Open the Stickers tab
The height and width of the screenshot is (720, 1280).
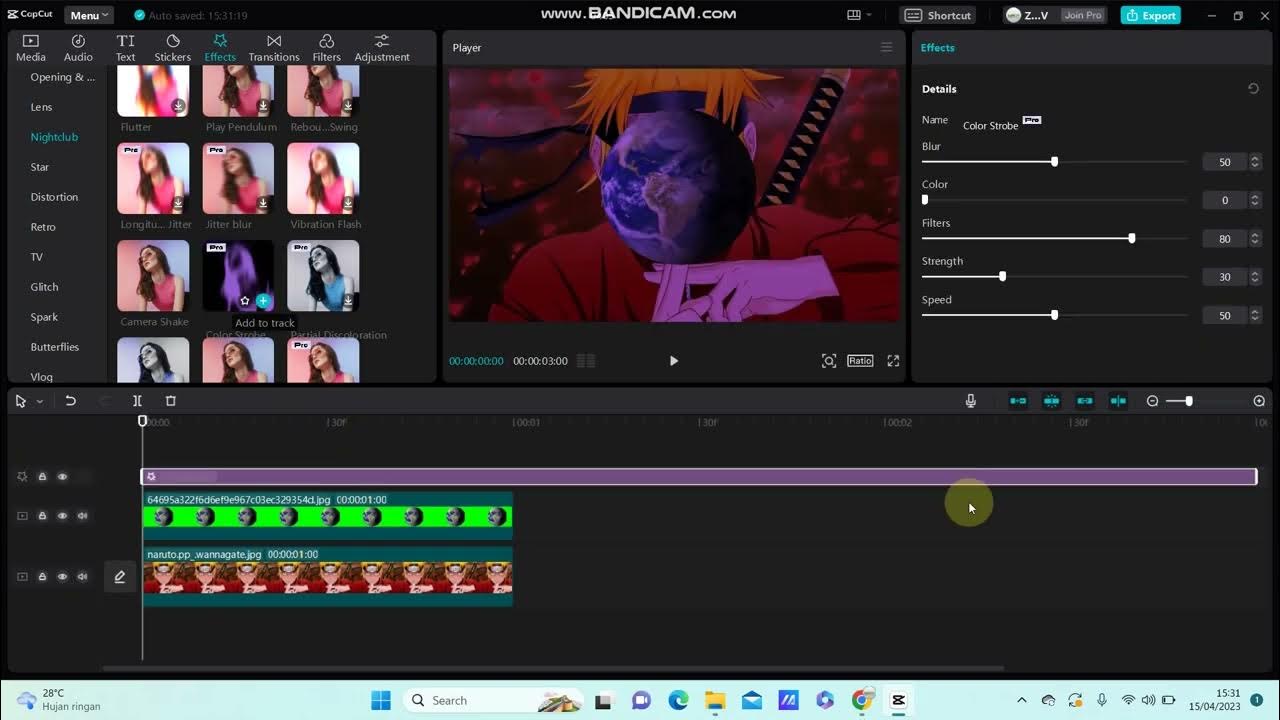172,47
